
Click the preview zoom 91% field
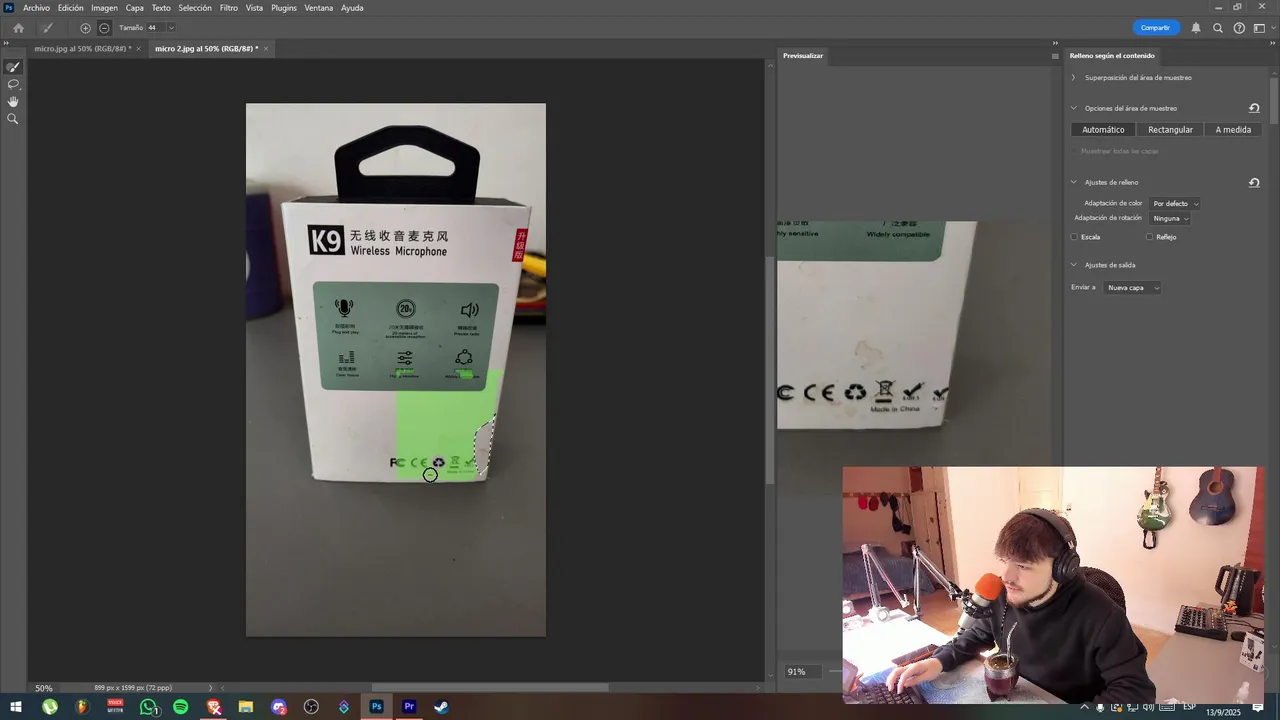(x=802, y=672)
